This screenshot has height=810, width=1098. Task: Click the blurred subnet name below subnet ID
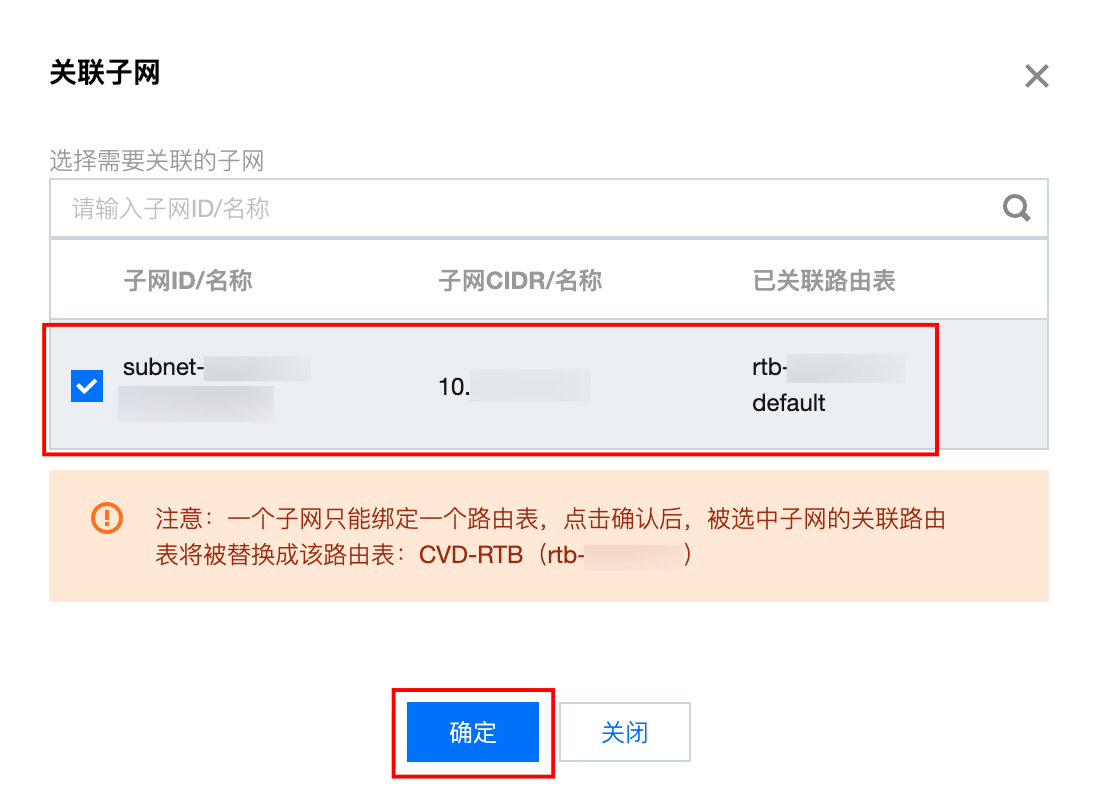(195, 404)
